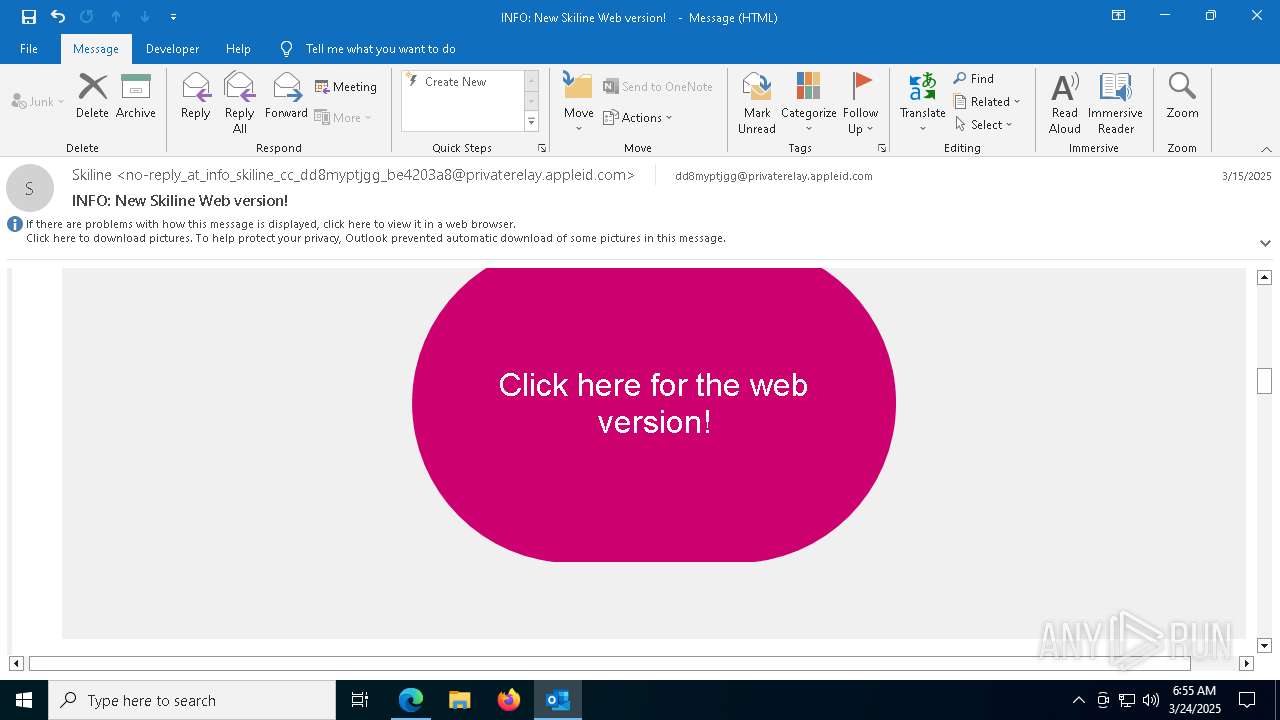This screenshot has width=1280, height=720.
Task: Click horizontal scrollbar left arrow
Action: (16, 663)
